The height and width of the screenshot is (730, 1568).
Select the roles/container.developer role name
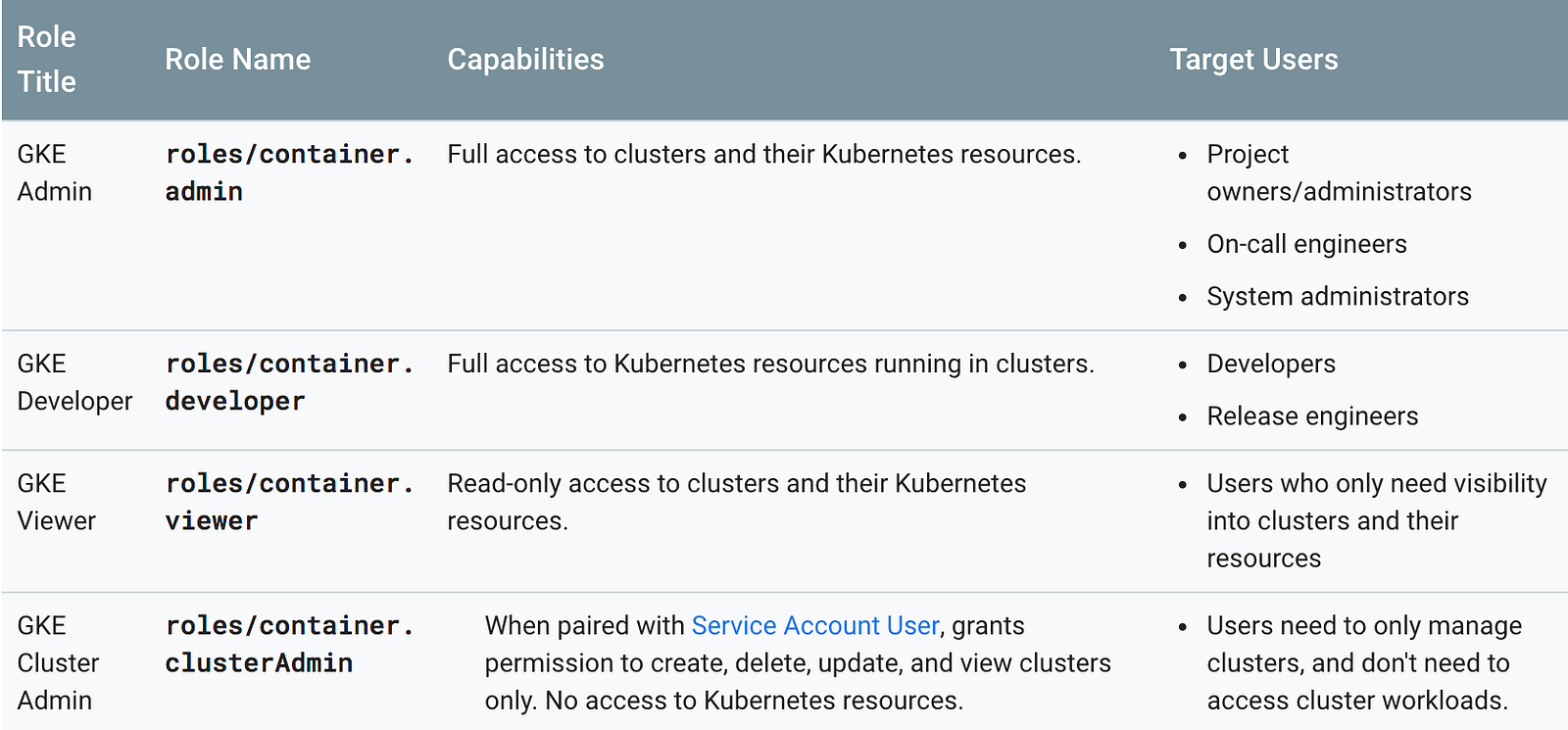pos(289,382)
